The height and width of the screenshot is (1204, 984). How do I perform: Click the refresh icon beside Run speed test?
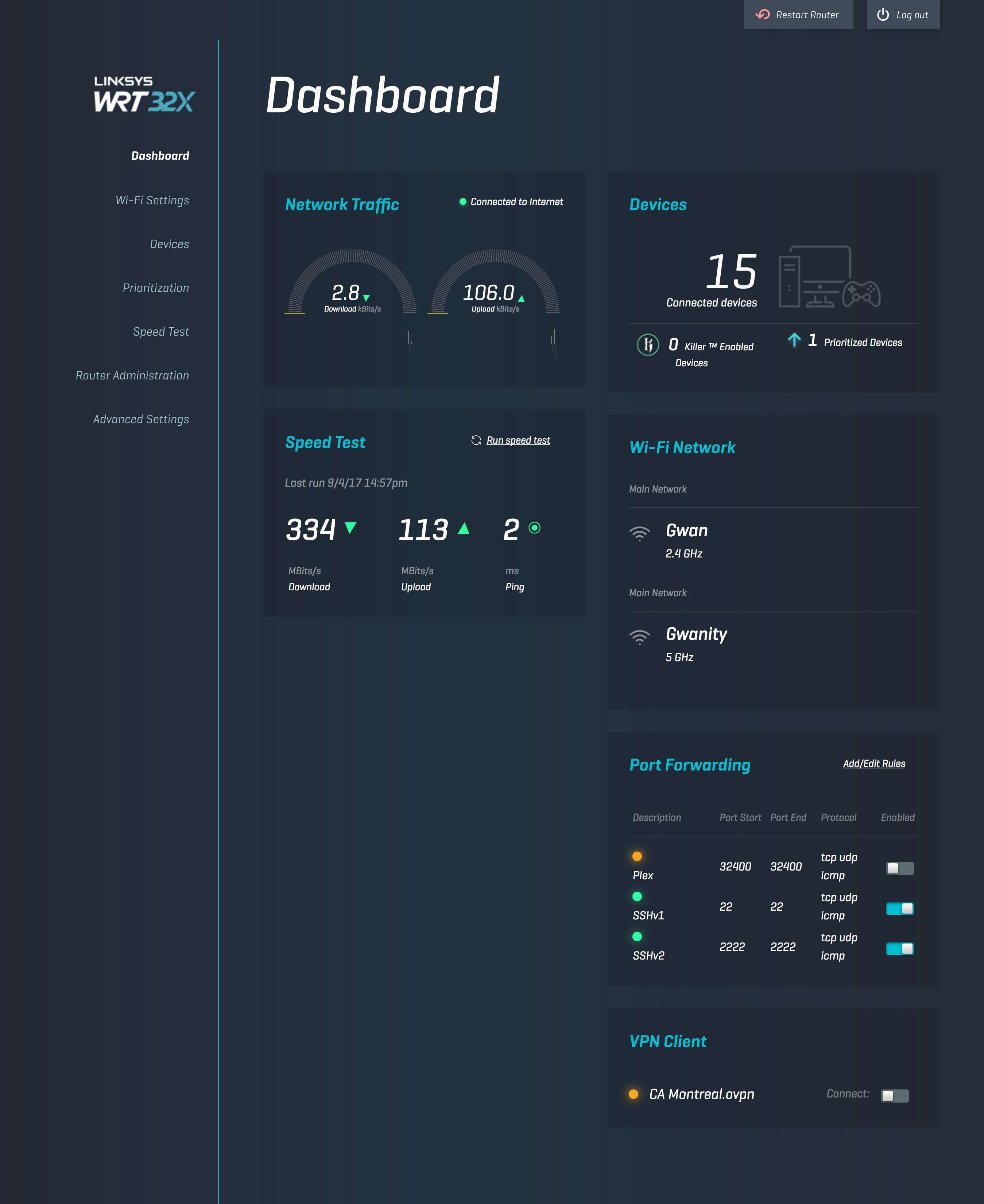(476, 440)
